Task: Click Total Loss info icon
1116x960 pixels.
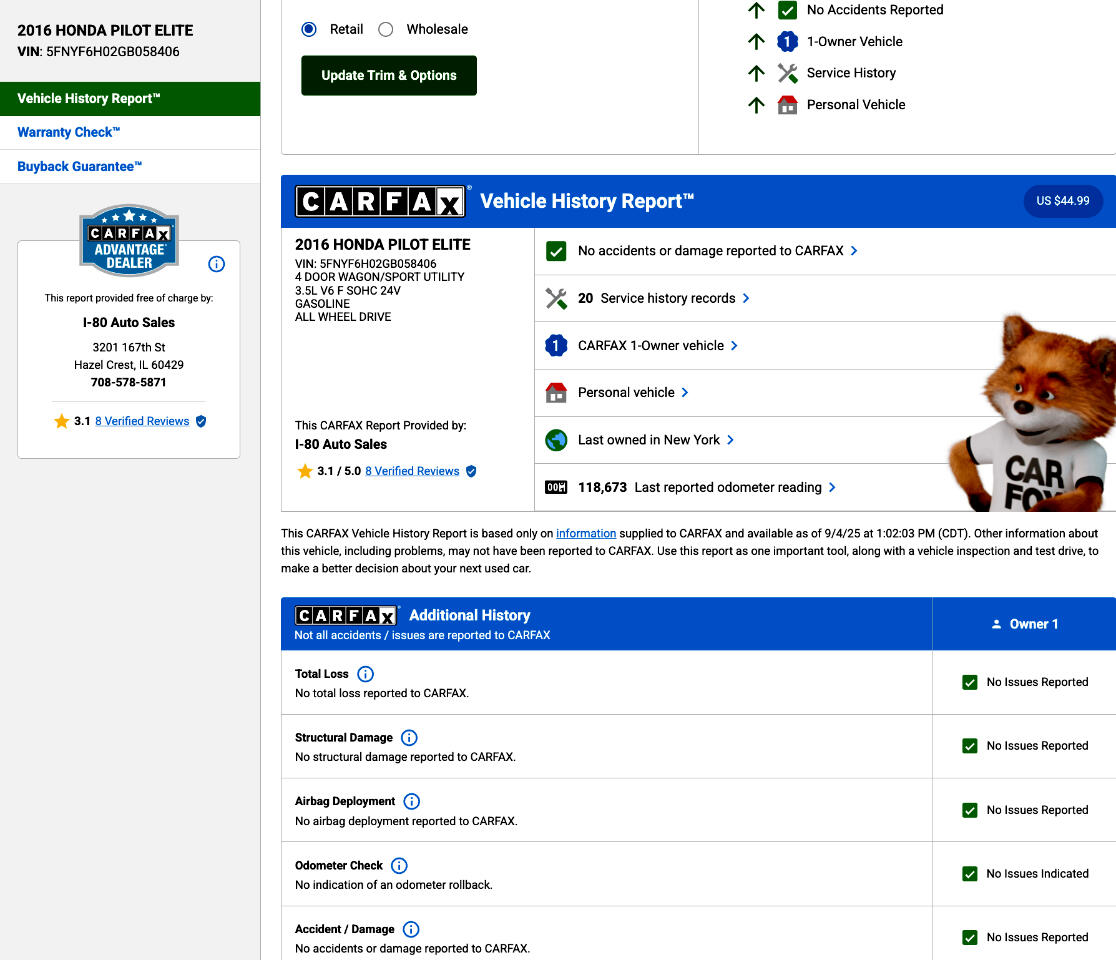Action: tap(365, 674)
